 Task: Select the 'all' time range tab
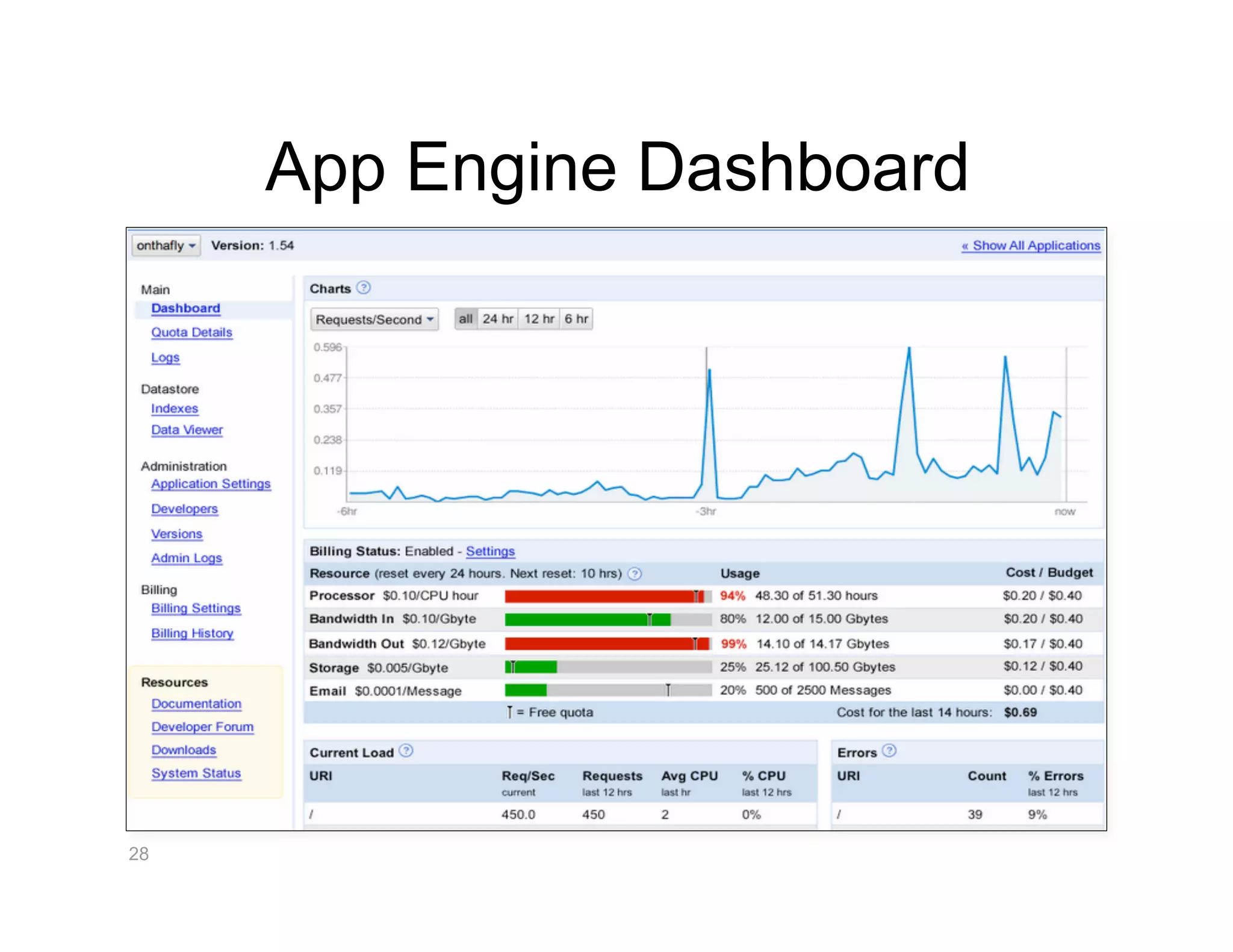coord(465,319)
